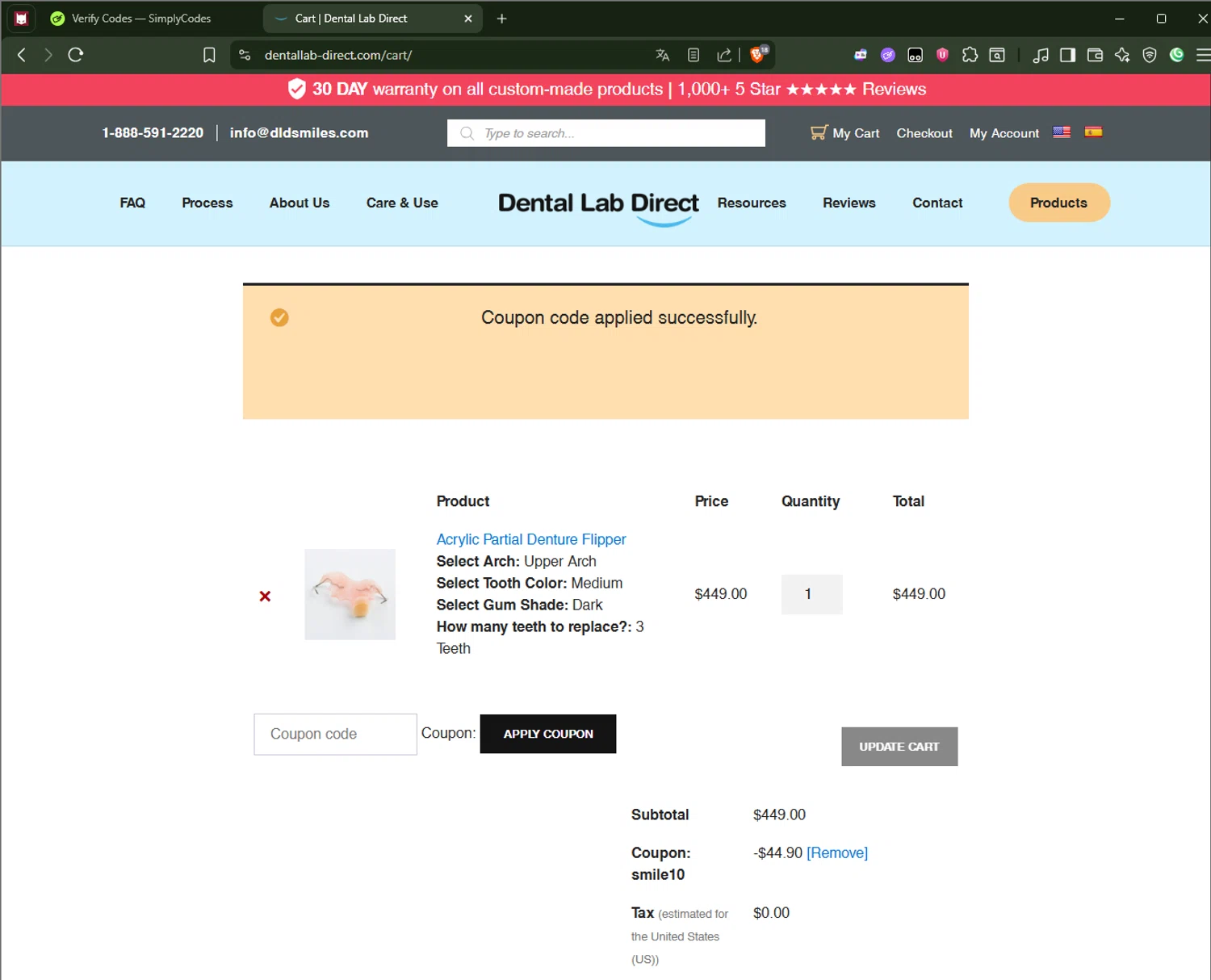
Task: Close the Cart Dental Lab Direct tab
Action: click(468, 19)
